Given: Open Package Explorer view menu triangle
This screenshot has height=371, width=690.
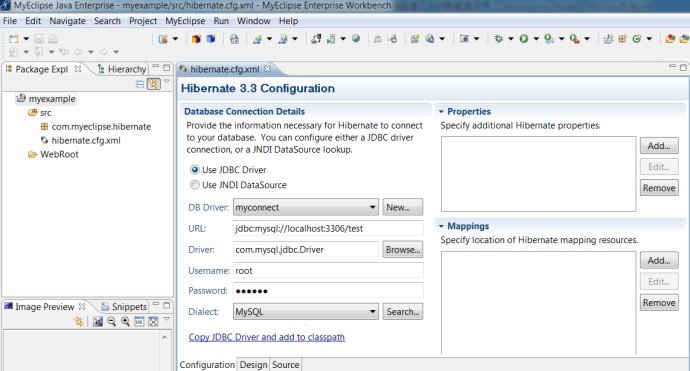Looking at the screenshot, I should 167,81.
